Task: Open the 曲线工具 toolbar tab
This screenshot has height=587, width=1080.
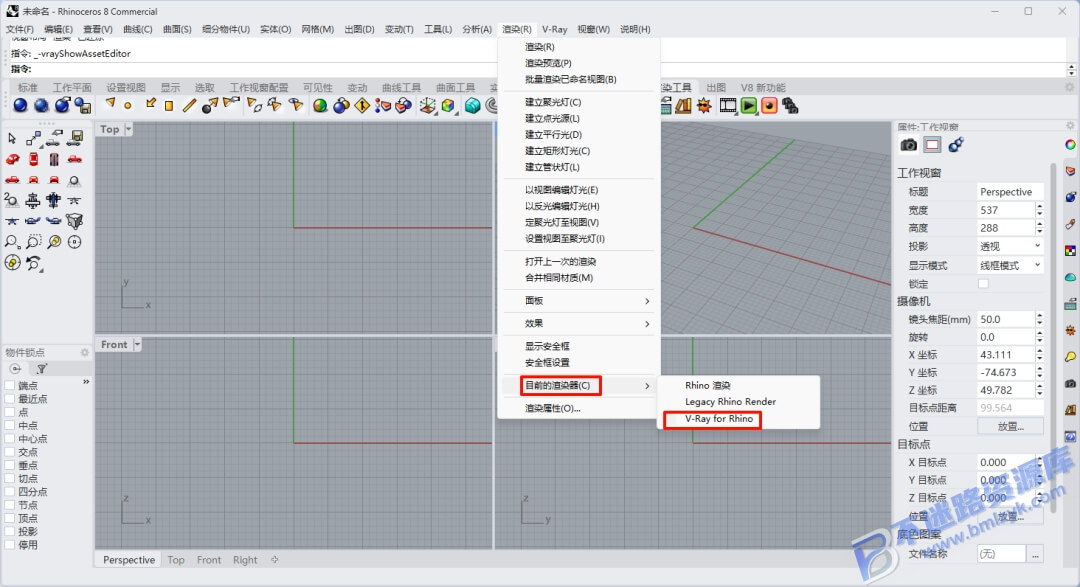Action: [402, 87]
